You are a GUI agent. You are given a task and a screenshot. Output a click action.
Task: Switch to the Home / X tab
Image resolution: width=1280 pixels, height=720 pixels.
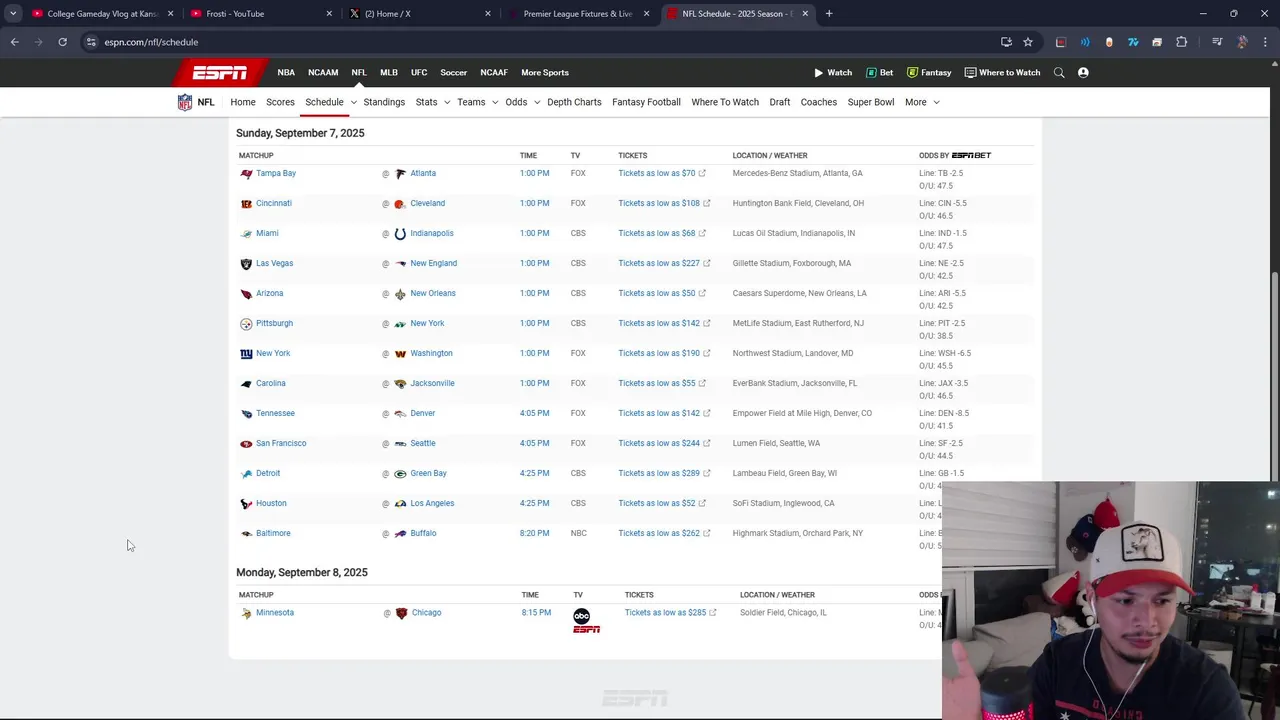420,14
